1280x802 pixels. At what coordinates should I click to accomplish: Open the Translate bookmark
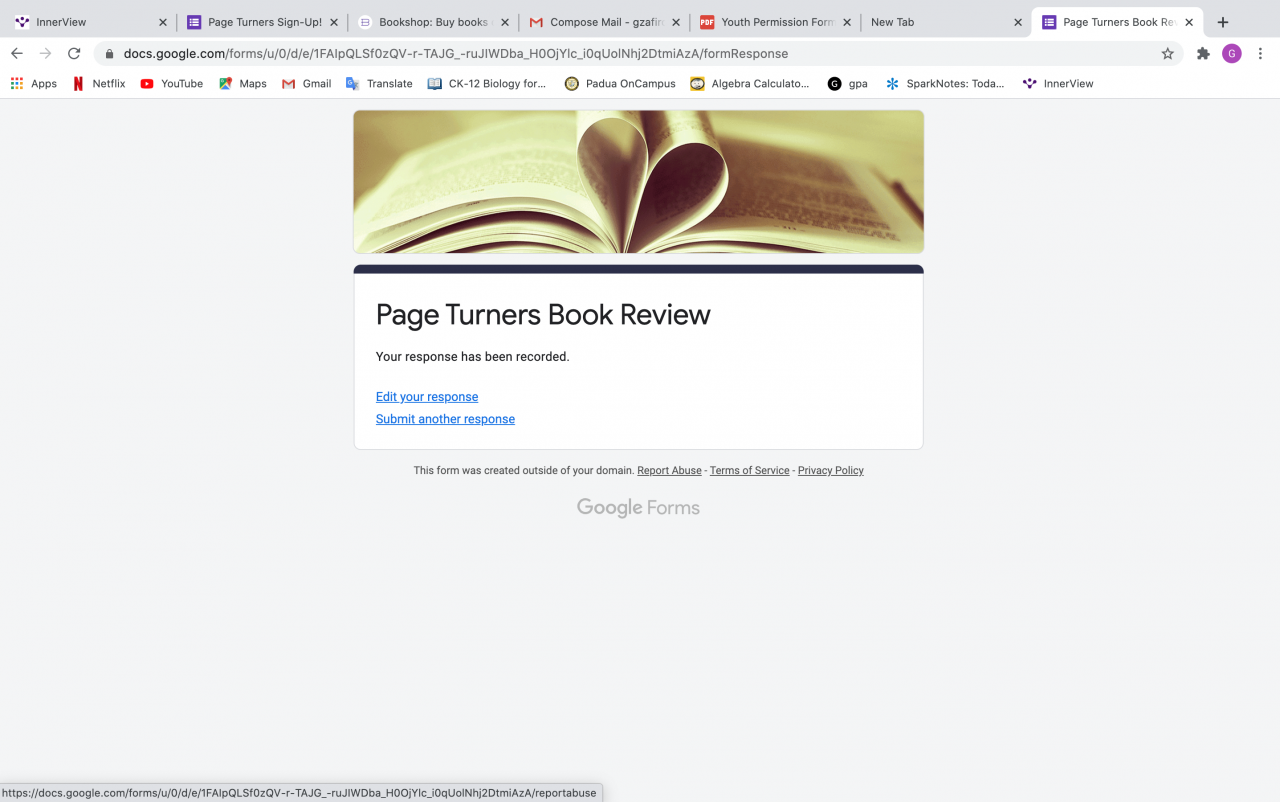tap(379, 84)
